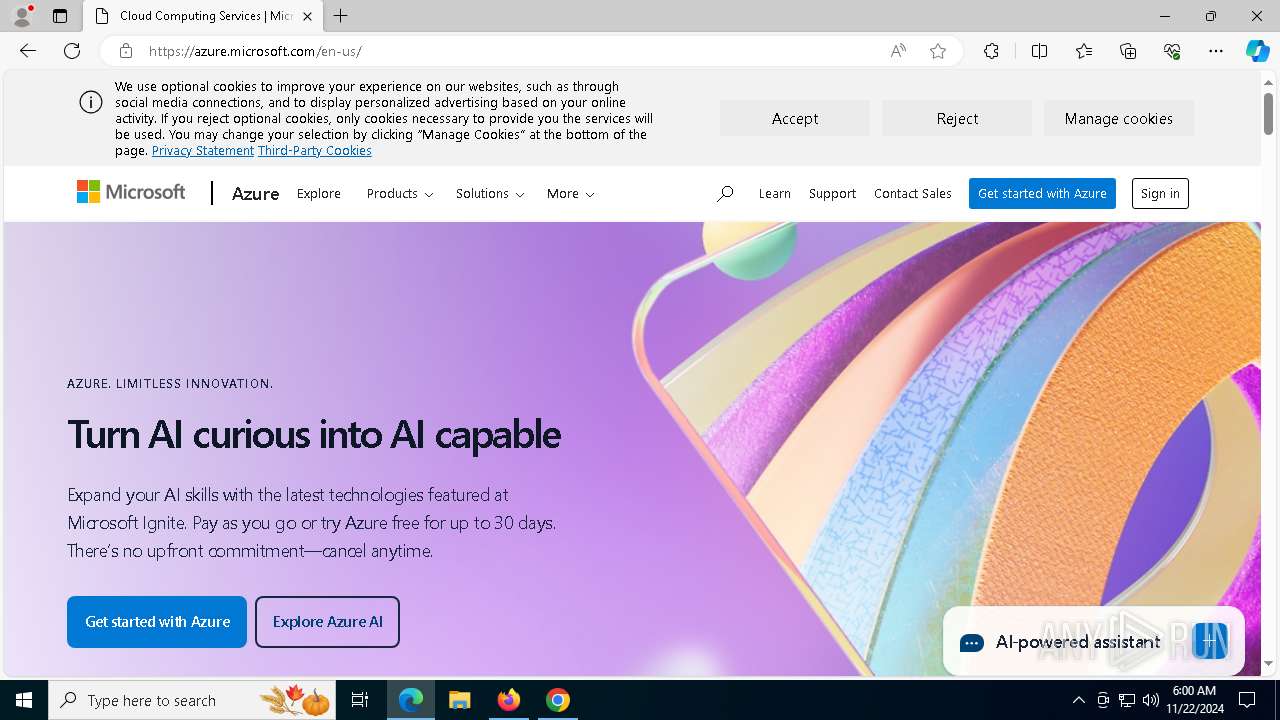Click the browser back arrow
This screenshot has width=1280, height=720.
pos(28,51)
